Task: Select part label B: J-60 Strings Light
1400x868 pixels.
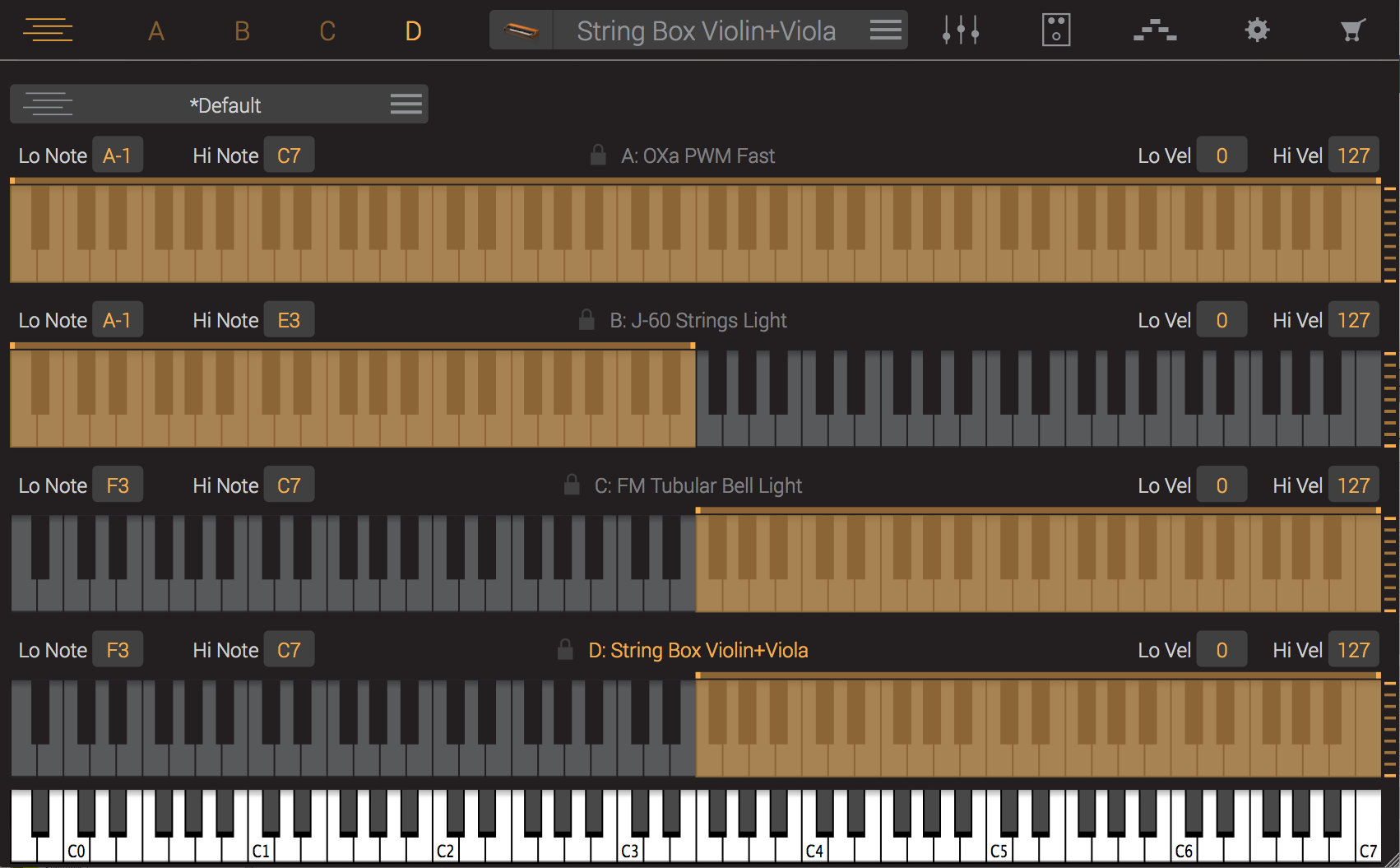Action: [698, 320]
